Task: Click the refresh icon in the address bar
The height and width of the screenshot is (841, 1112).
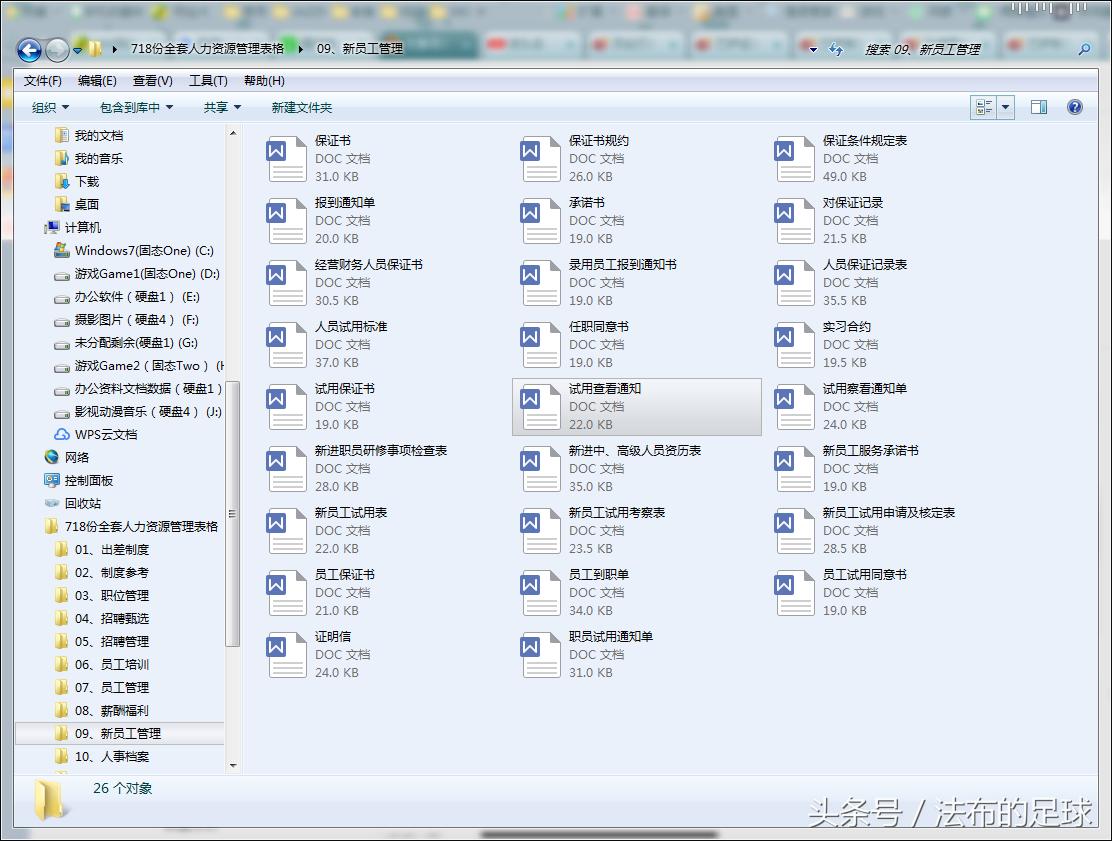Action: pyautogui.click(x=835, y=49)
